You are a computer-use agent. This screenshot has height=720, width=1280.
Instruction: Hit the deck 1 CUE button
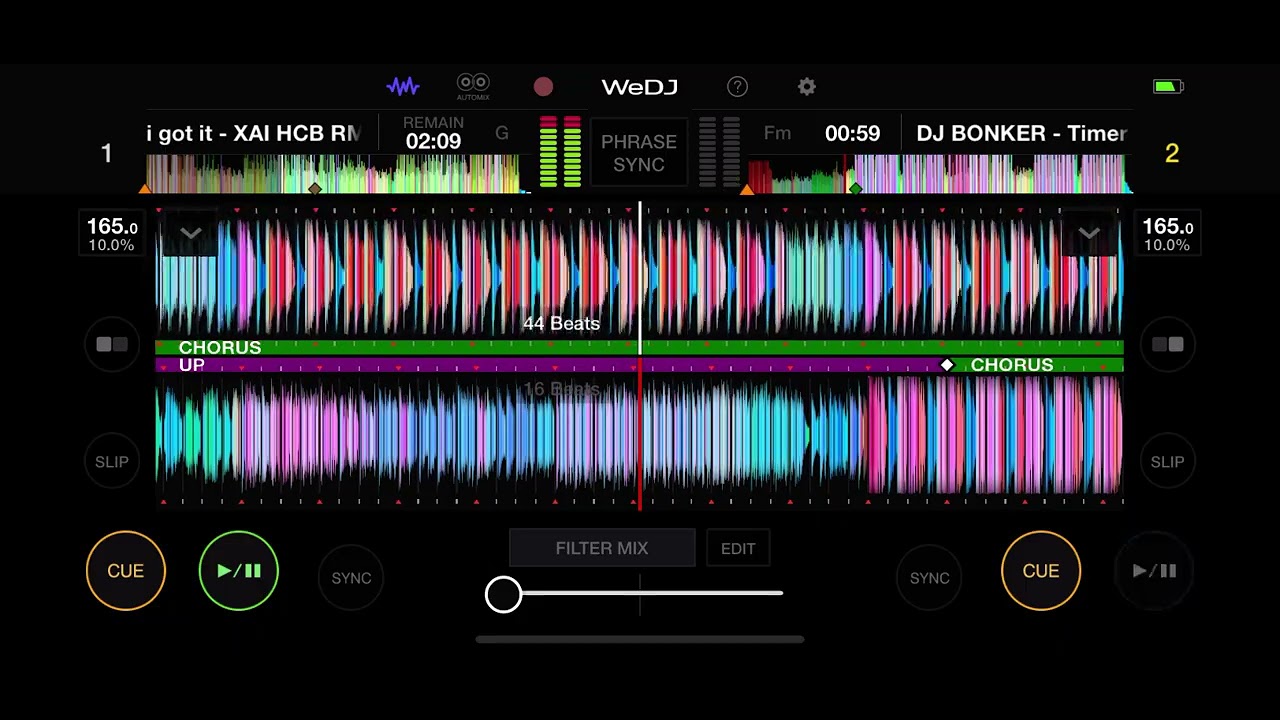coord(126,571)
